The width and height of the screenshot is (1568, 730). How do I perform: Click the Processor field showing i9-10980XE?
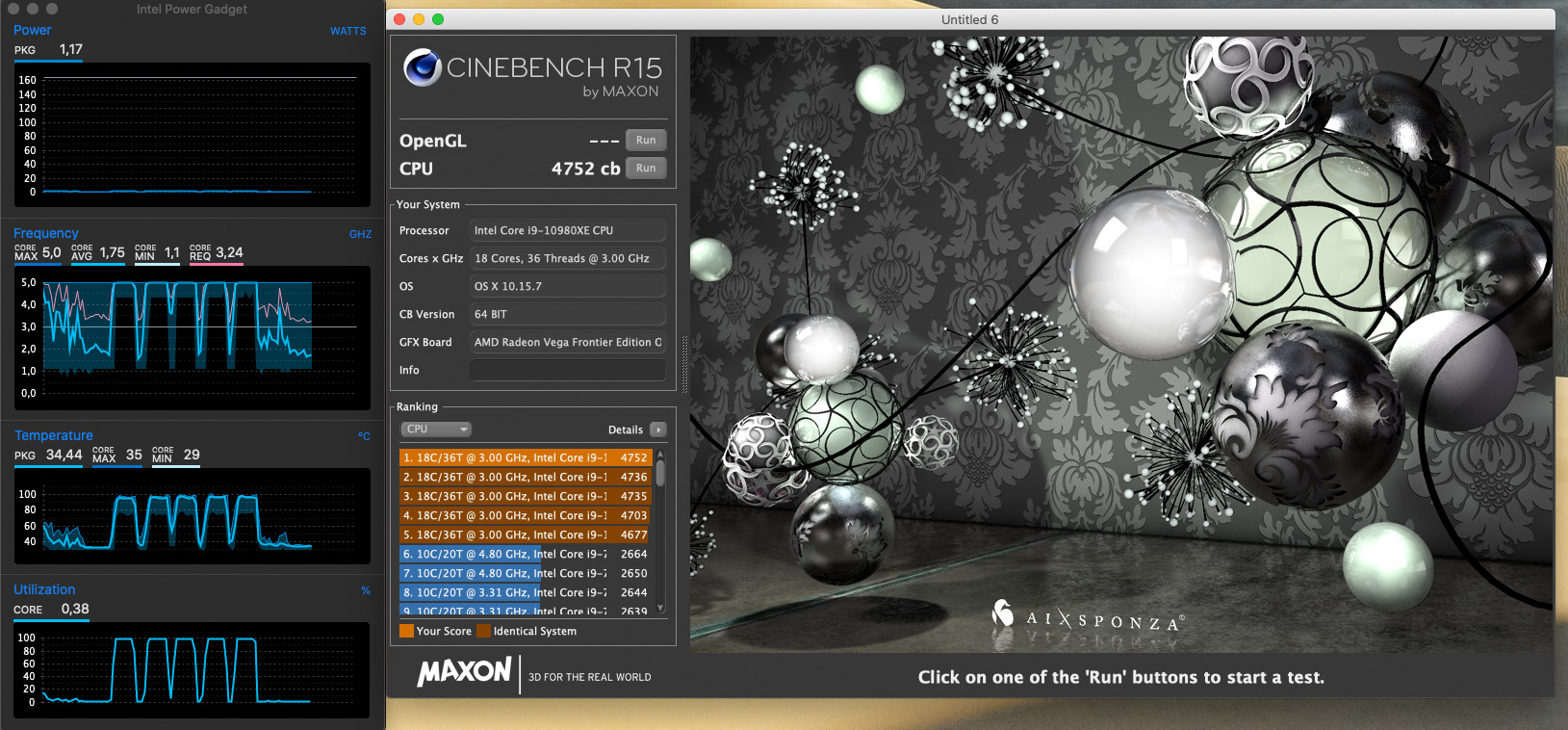[x=567, y=231]
